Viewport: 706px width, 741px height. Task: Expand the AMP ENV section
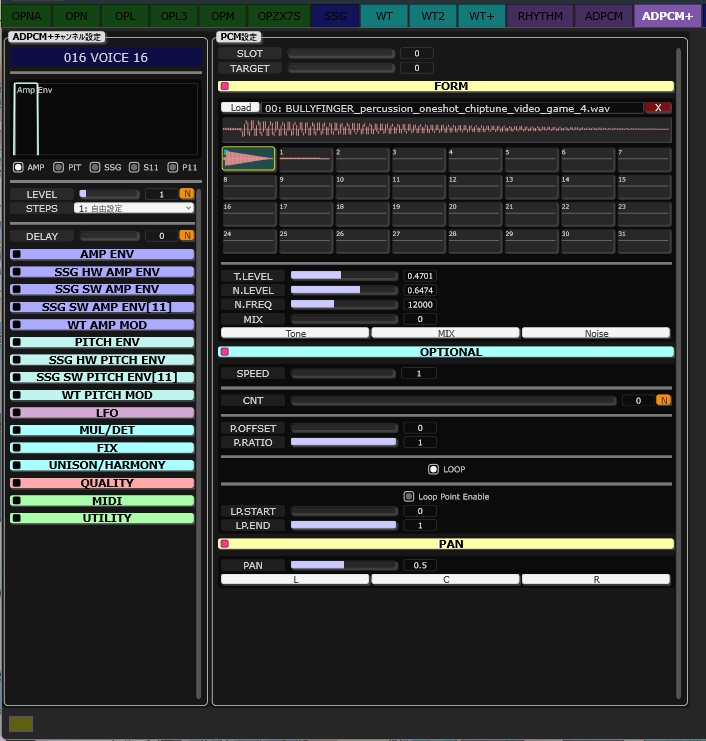click(x=102, y=254)
